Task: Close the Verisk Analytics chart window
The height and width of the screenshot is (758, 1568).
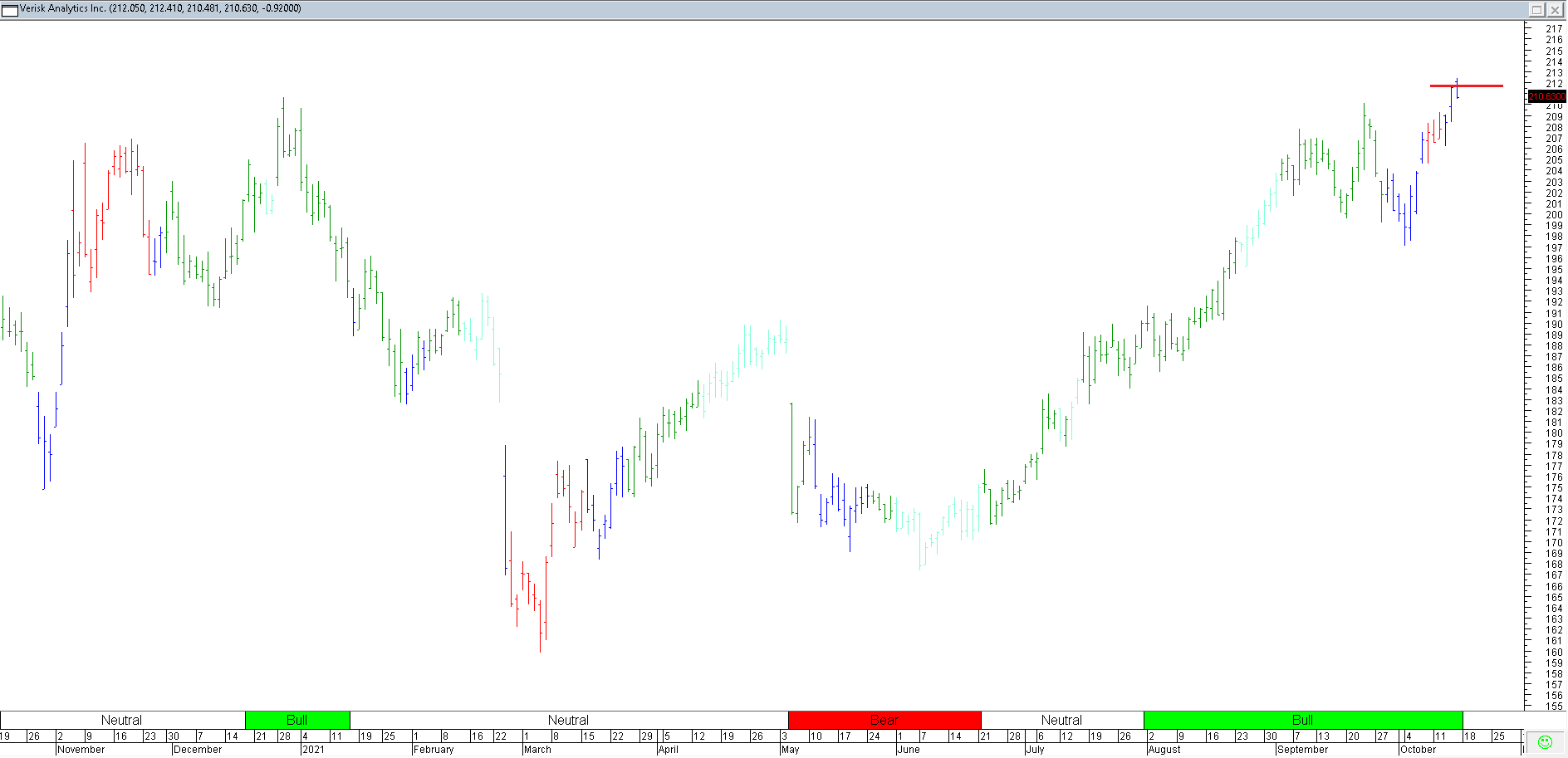Action: [x=1554, y=10]
